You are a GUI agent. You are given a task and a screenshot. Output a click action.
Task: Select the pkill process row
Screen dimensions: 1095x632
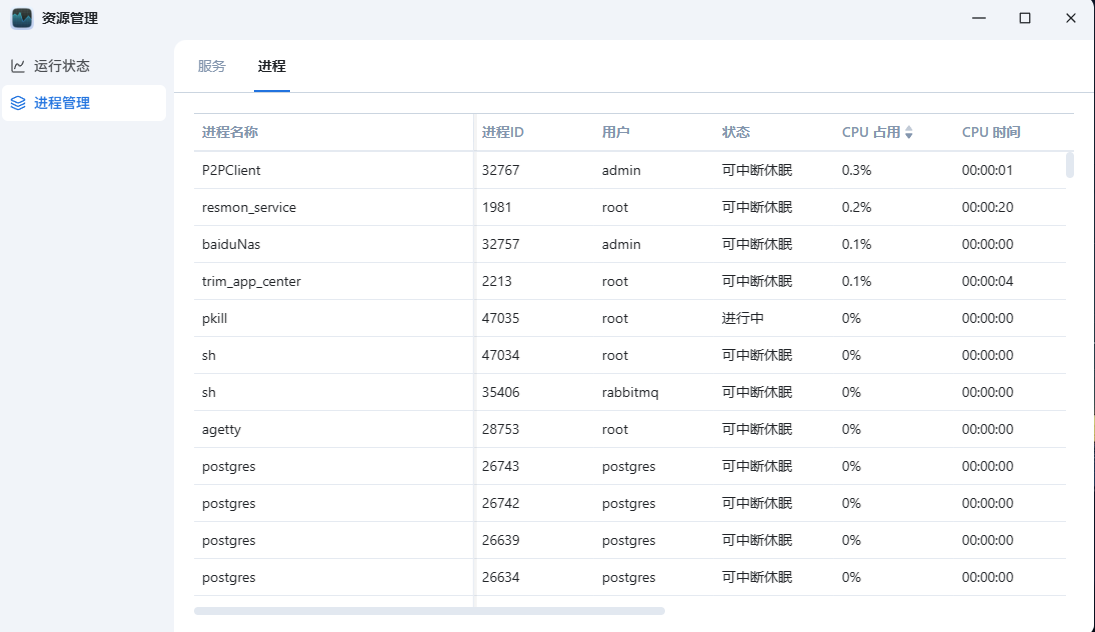point(630,318)
